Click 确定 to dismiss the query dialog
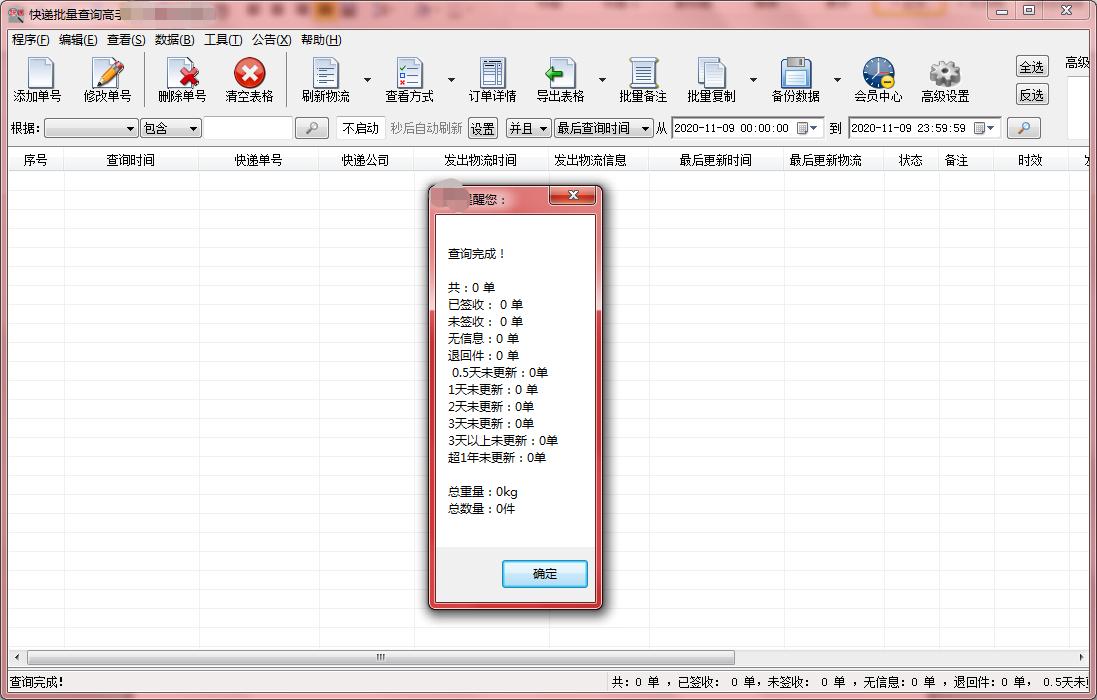The image size is (1097, 700). 544,574
